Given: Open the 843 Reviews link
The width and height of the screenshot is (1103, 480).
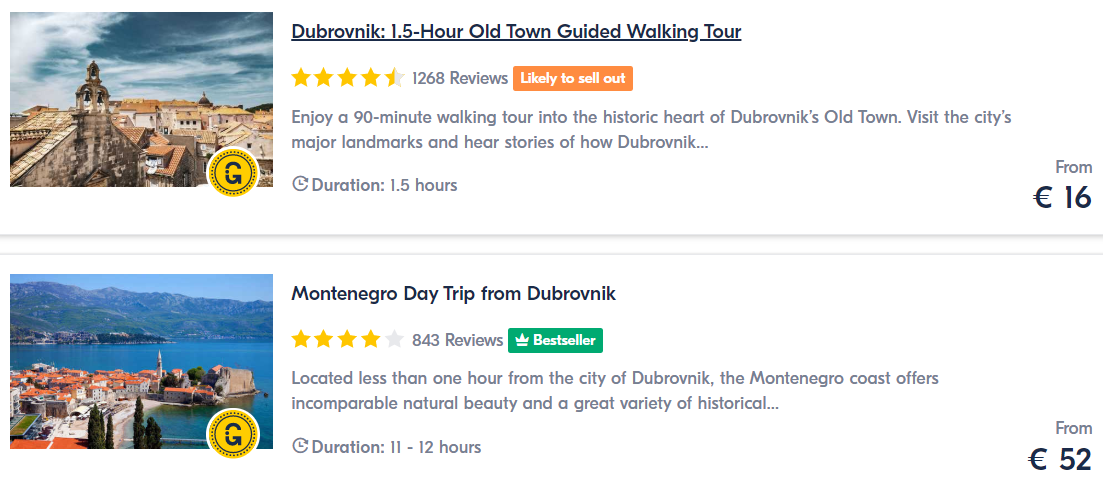Looking at the screenshot, I should pyautogui.click(x=458, y=340).
